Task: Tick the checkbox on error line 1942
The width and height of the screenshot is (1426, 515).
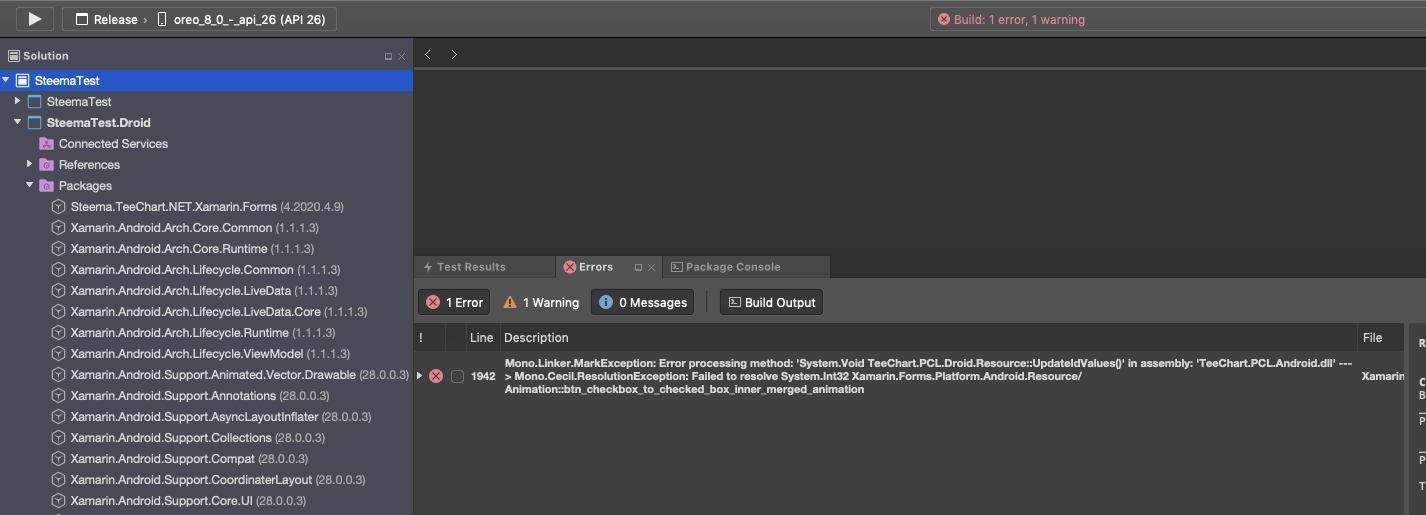Action: tap(457, 376)
